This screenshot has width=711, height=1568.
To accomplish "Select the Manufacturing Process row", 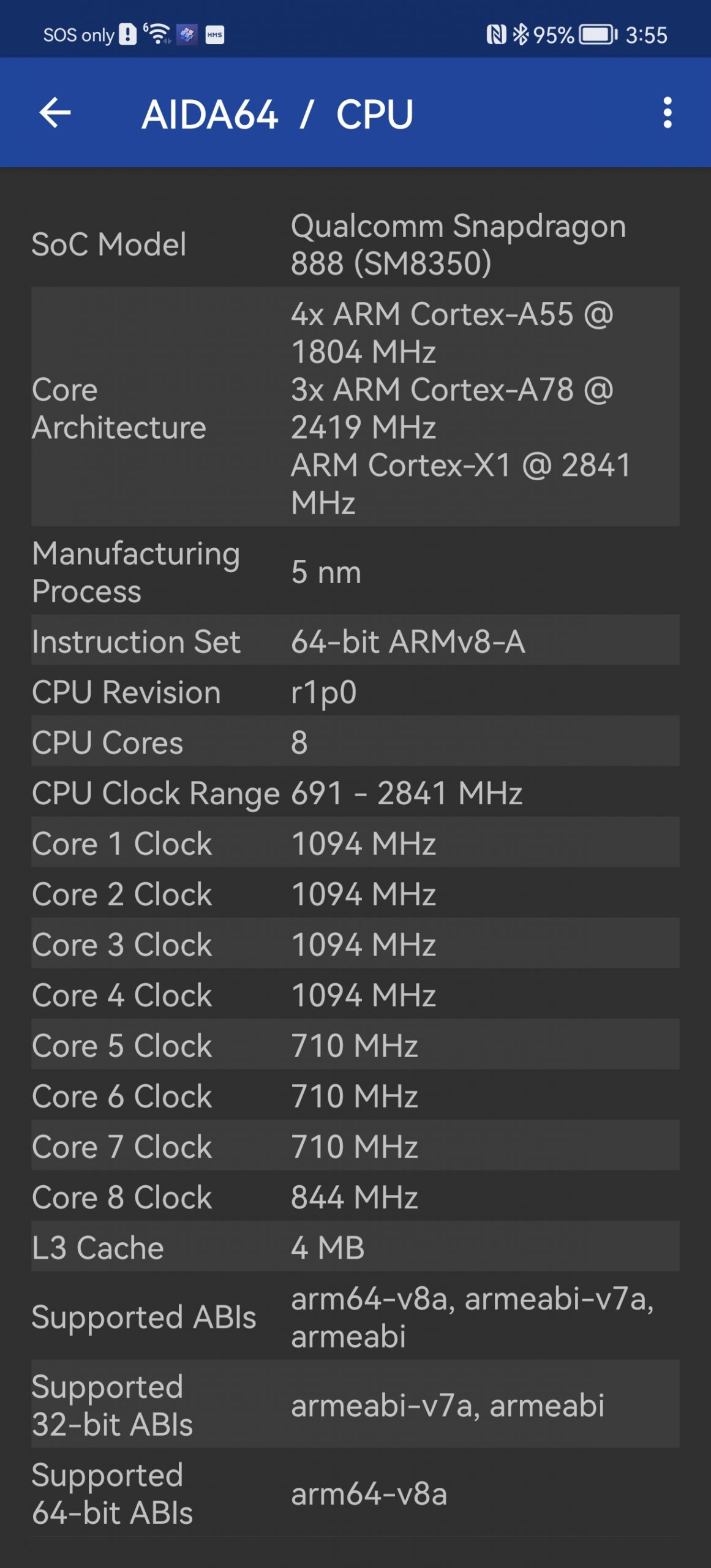I will [x=355, y=572].
